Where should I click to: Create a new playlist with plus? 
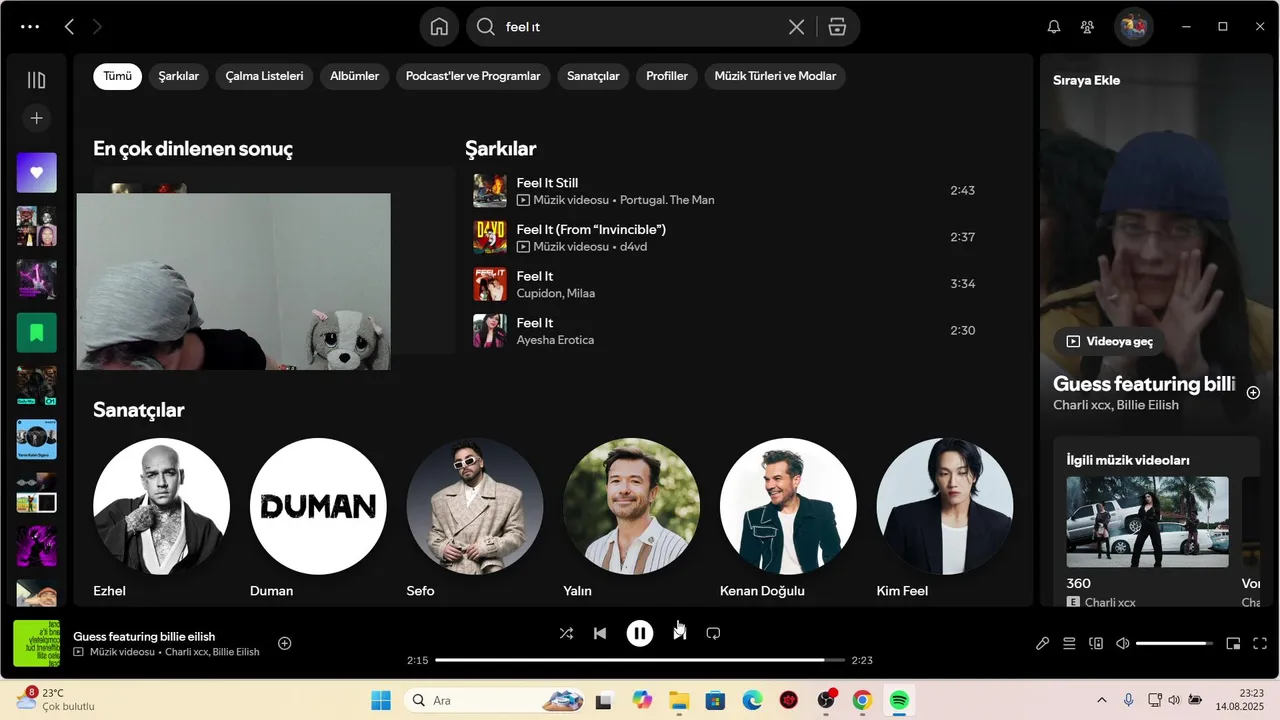point(36,118)
